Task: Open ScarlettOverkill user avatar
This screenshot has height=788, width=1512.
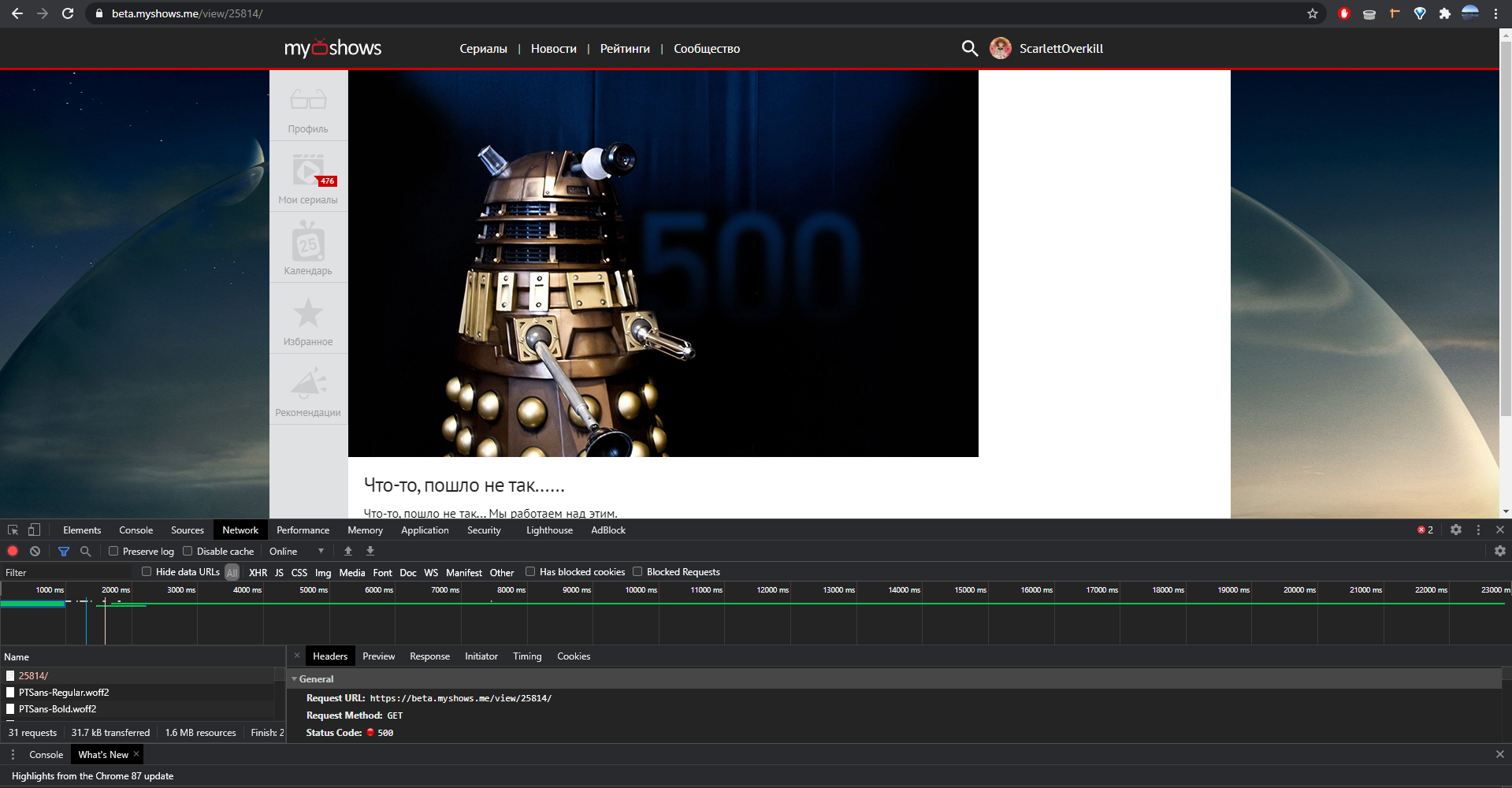Action: point(1001,48)
